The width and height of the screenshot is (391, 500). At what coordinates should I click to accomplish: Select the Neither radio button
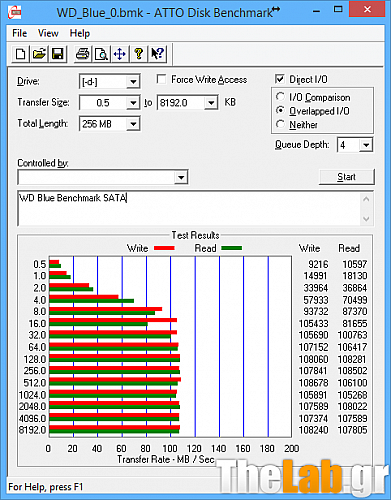click(280, 124)
